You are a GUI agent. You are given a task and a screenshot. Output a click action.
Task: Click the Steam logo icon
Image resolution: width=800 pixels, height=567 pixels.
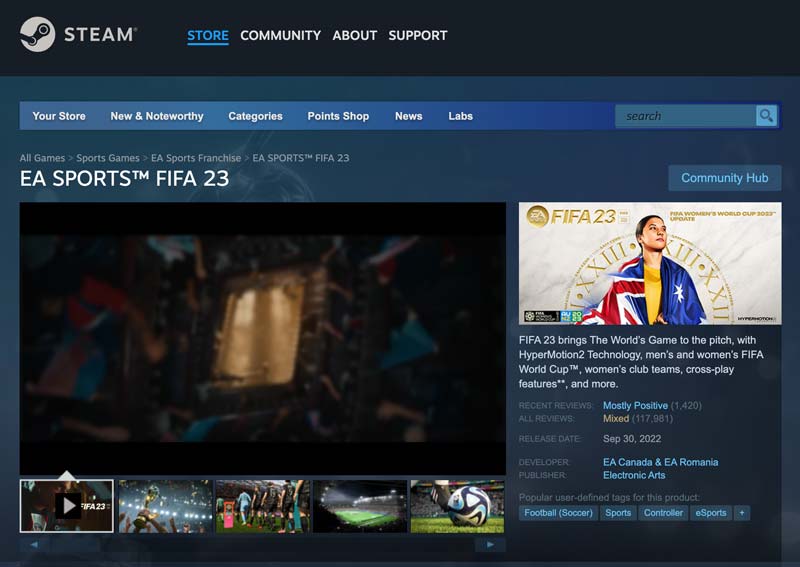tap(37, 35)
